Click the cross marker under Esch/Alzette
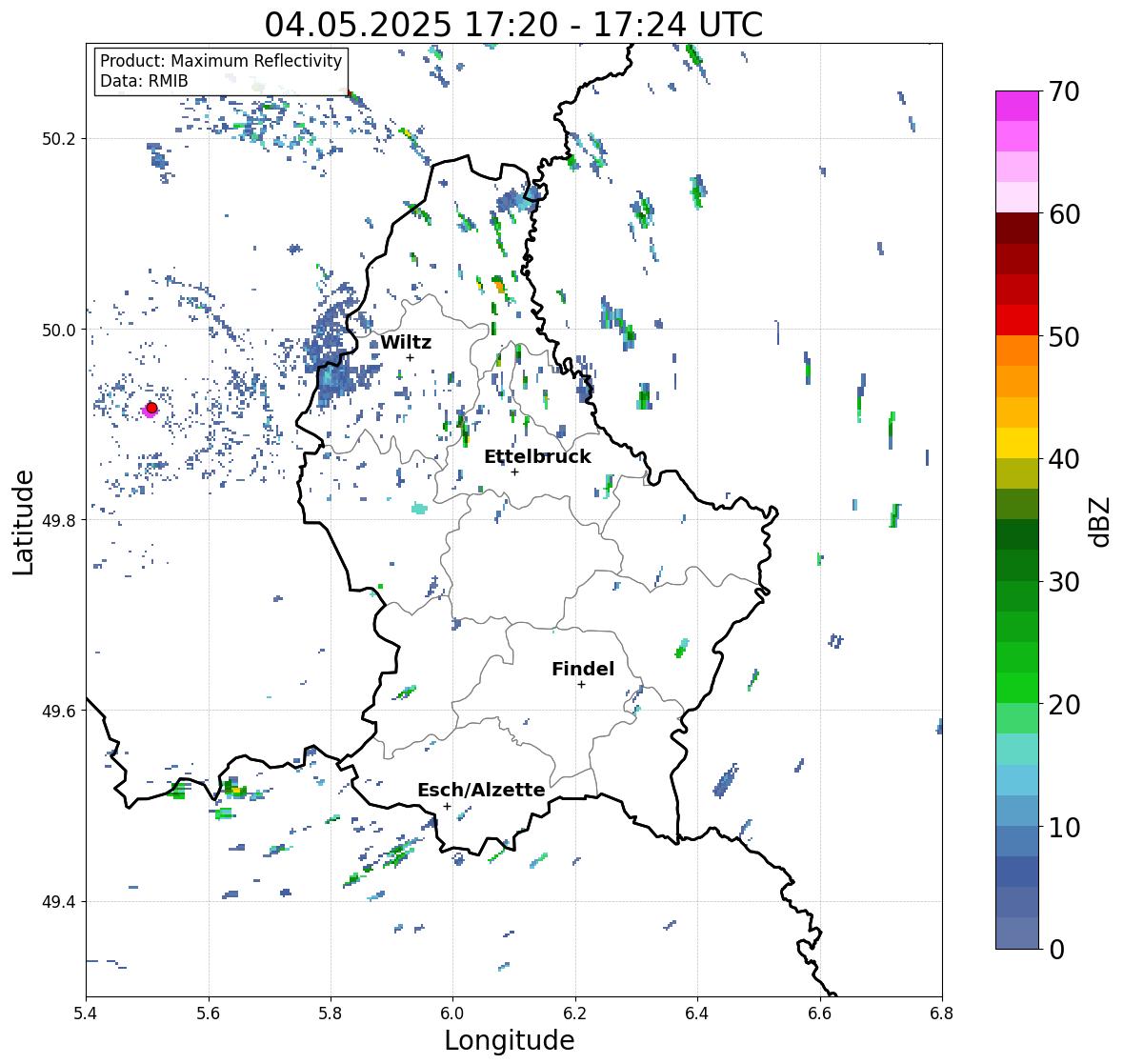This screenshot has width=1123, height=1064. [x=447, y=806]
